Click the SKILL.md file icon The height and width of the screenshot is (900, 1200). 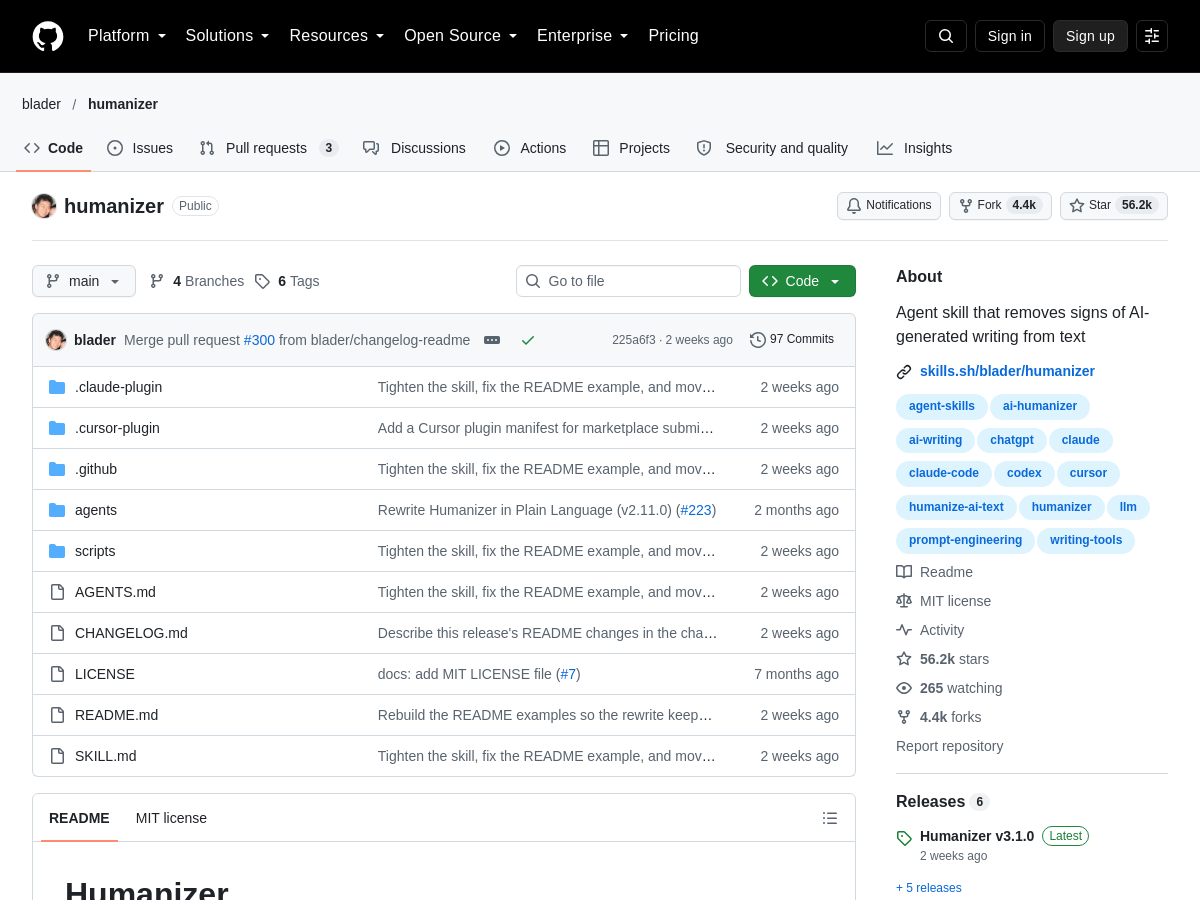(57, 756)
